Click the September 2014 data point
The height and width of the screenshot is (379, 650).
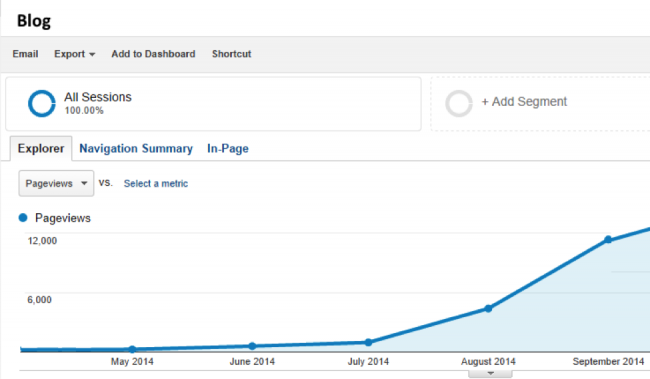(608, 239)
